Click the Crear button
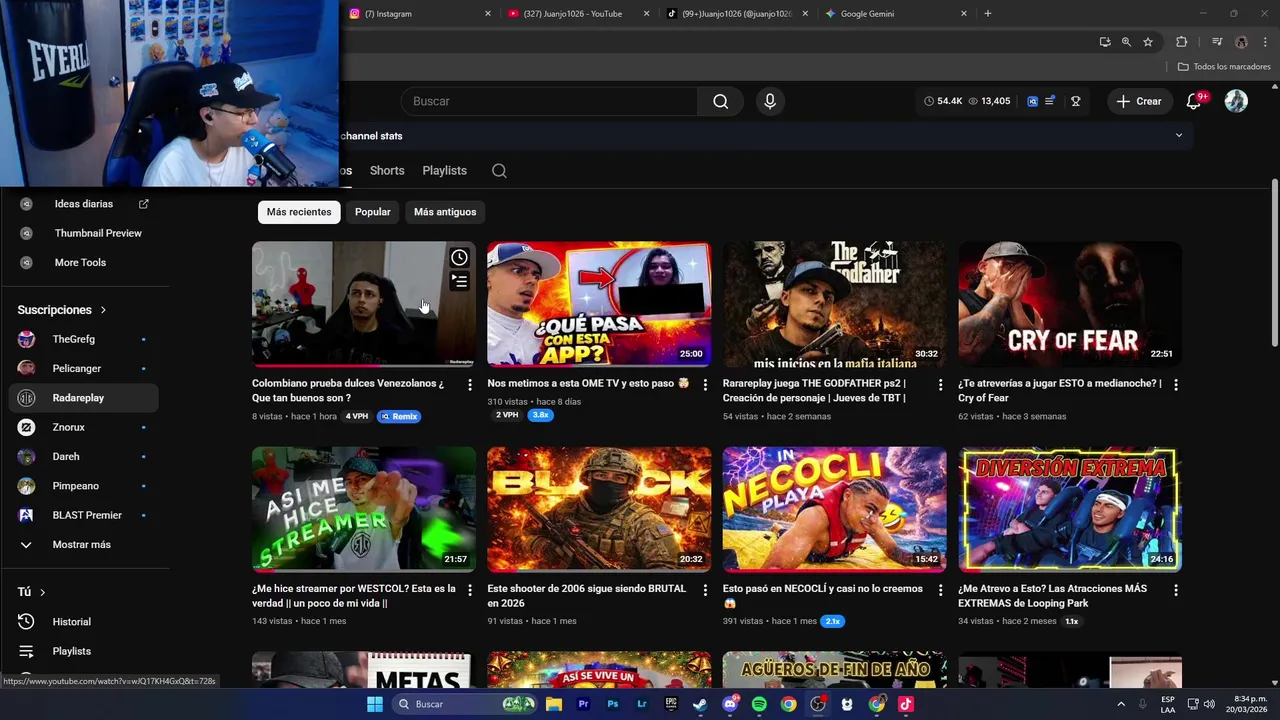Viewport: 1280px width, 720px height. click(x=1139, y=101)
